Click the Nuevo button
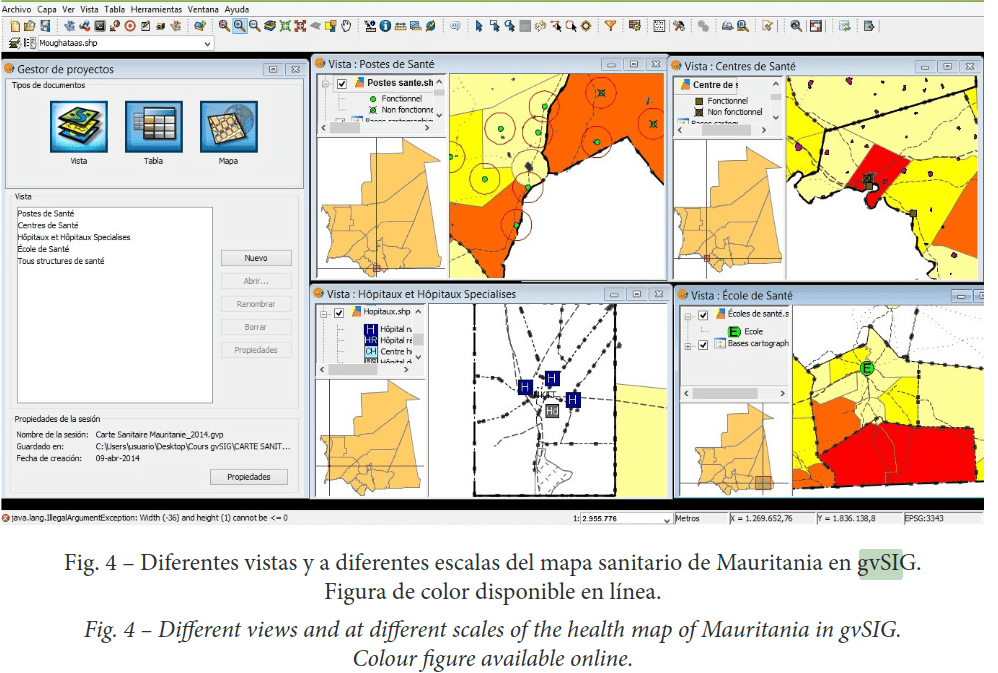 click(x=256, y=258)
